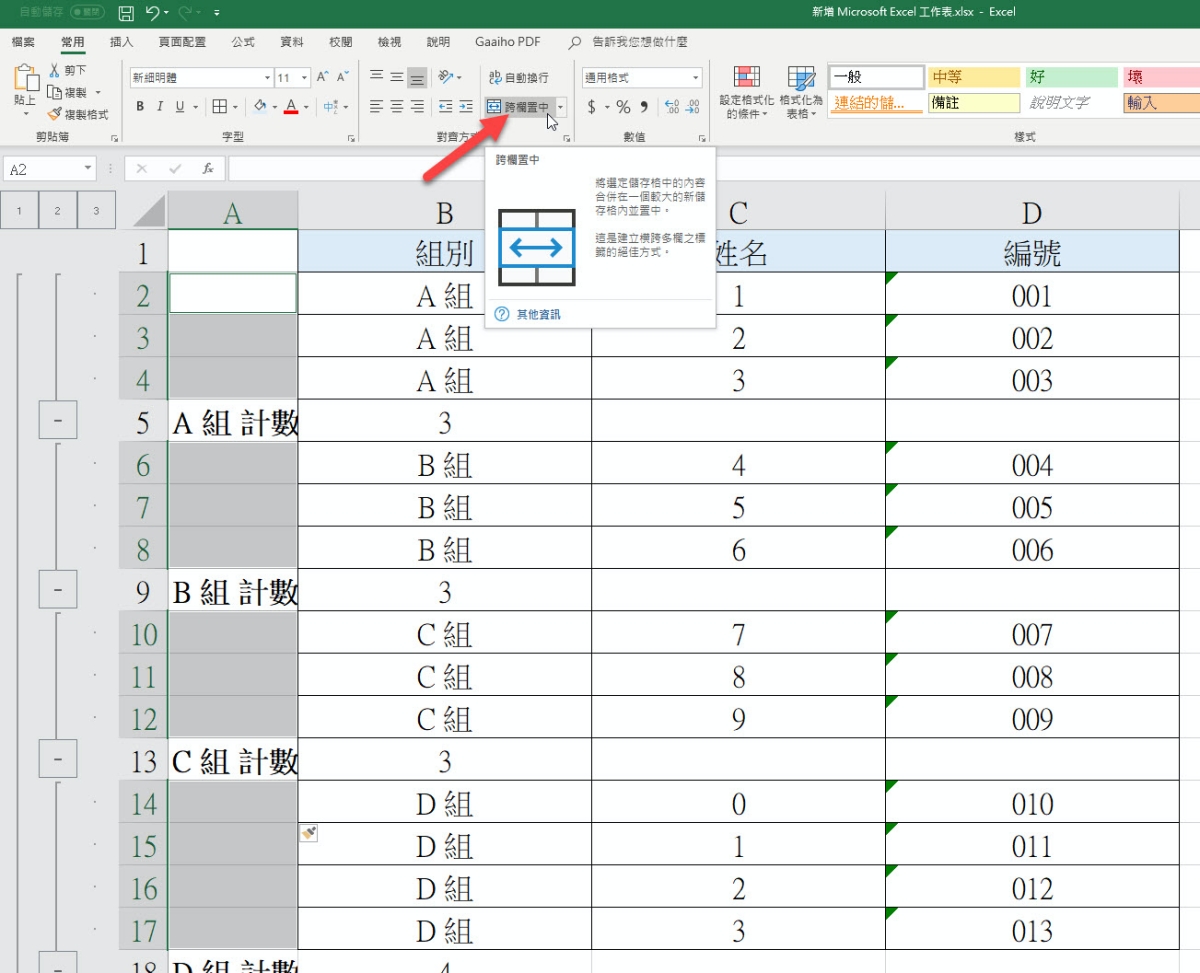Click the Percent Style % icon

[x=623, y=107]
